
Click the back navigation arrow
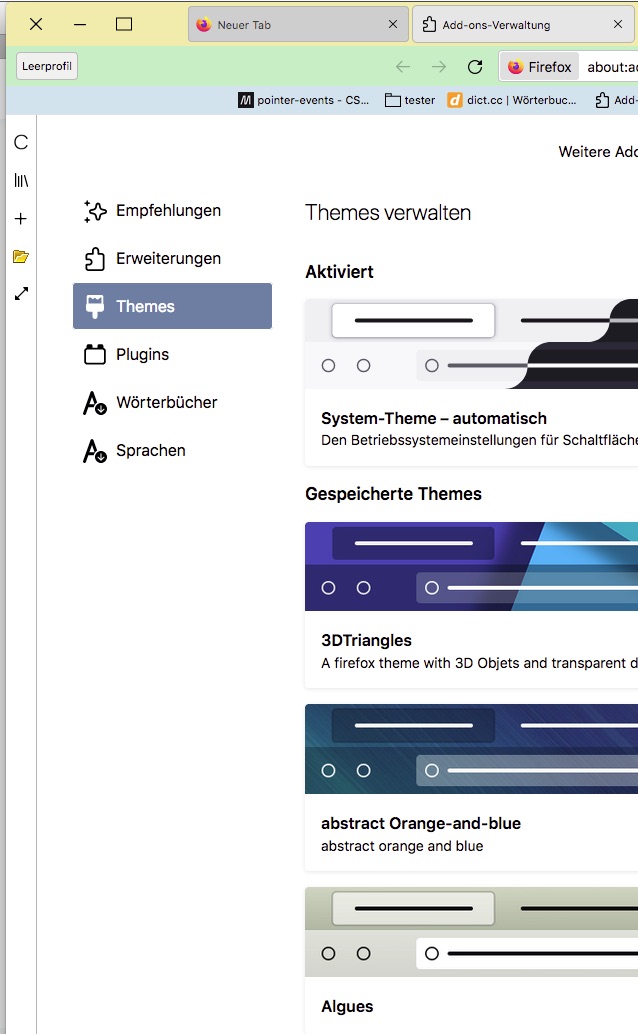(403, 67)
